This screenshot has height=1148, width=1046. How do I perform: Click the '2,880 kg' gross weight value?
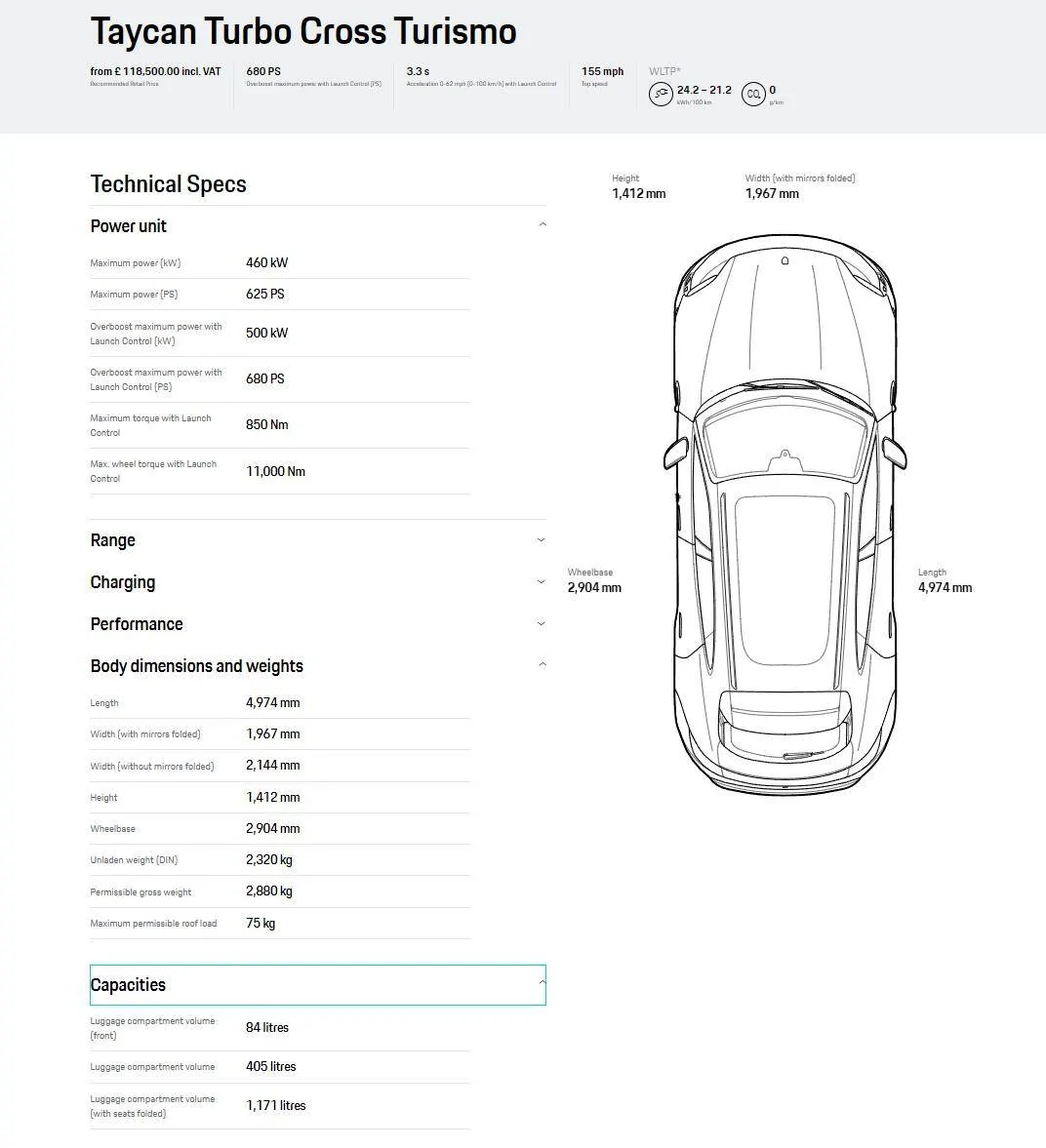pos(269,891)
